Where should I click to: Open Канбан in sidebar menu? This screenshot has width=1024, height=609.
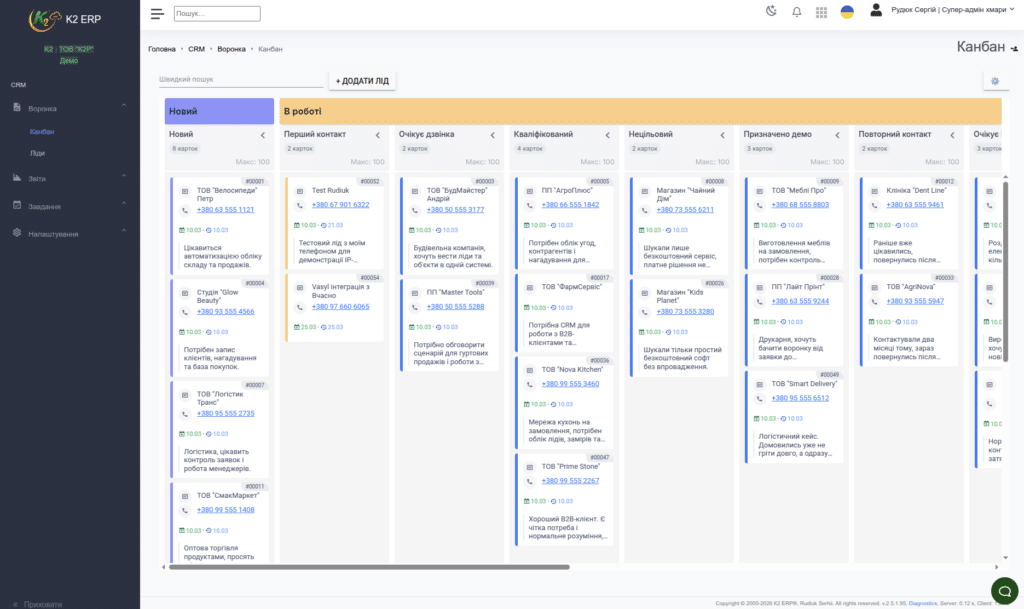pyautogui.click(x=42, y=132)
